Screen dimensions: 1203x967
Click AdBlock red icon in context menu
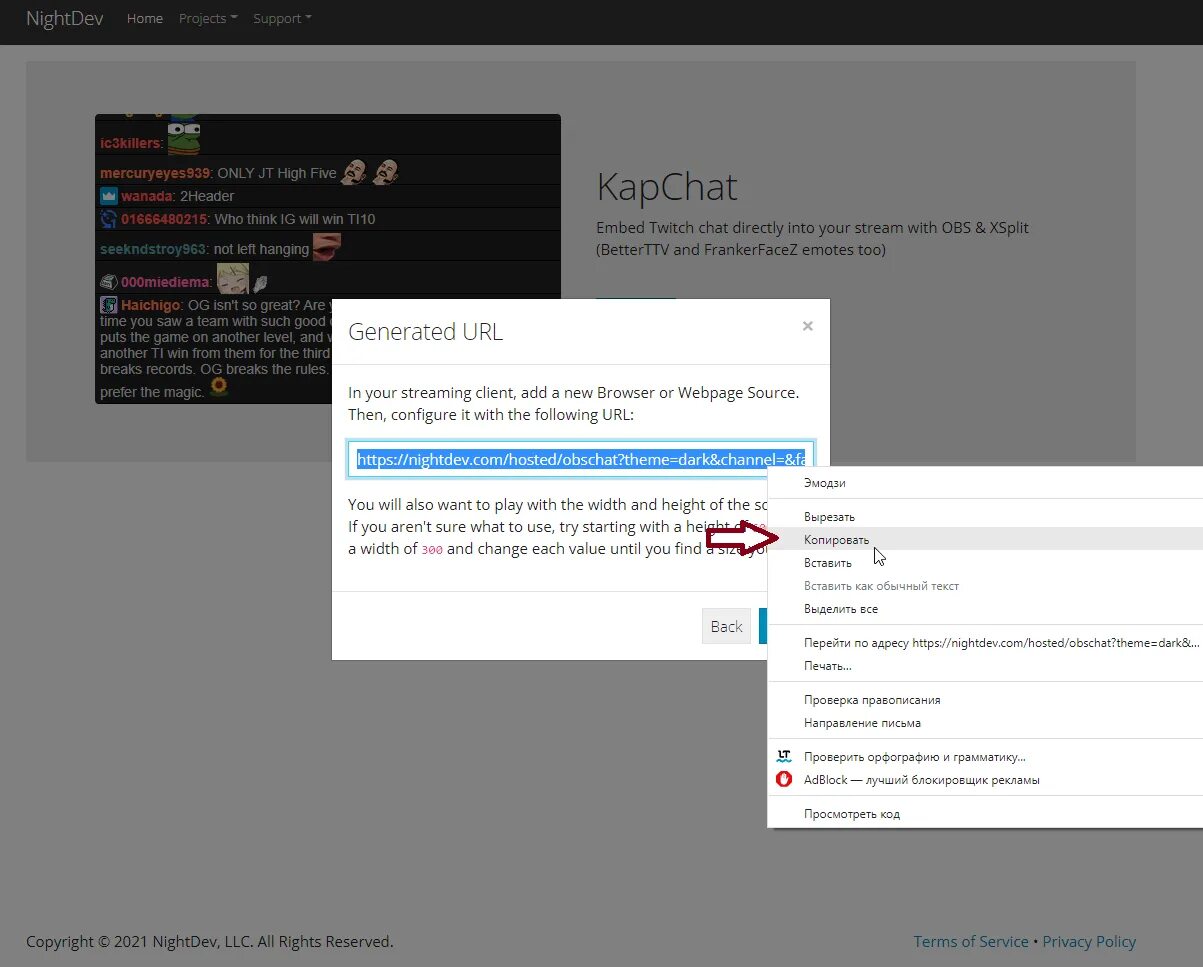click(784, 779)
